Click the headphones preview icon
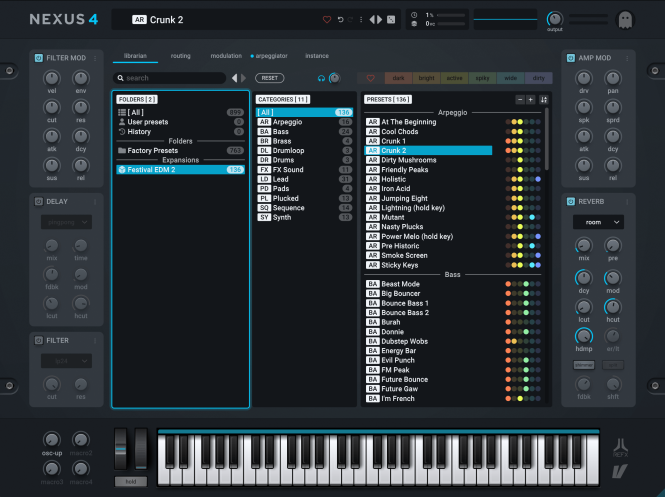Screen dimensions: 665x497 [x=321, y=78]
